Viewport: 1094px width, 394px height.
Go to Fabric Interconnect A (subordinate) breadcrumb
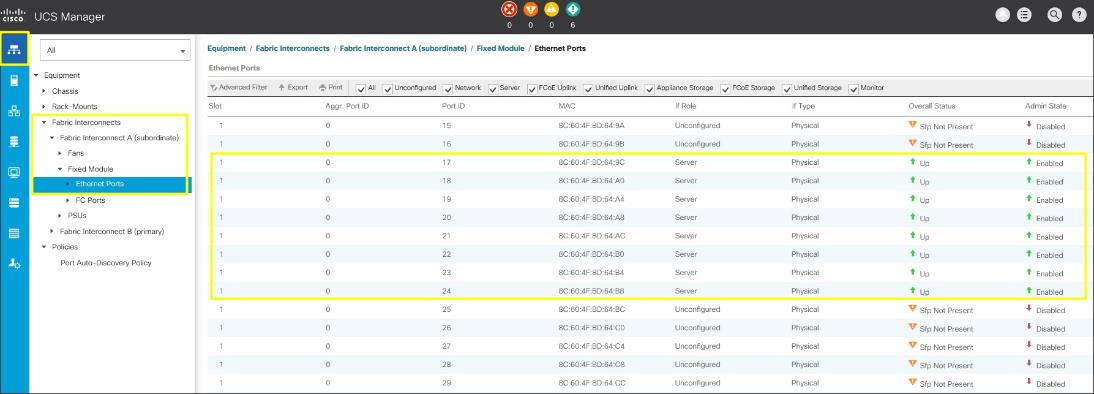pyautogui.click(x=403, y=49)
